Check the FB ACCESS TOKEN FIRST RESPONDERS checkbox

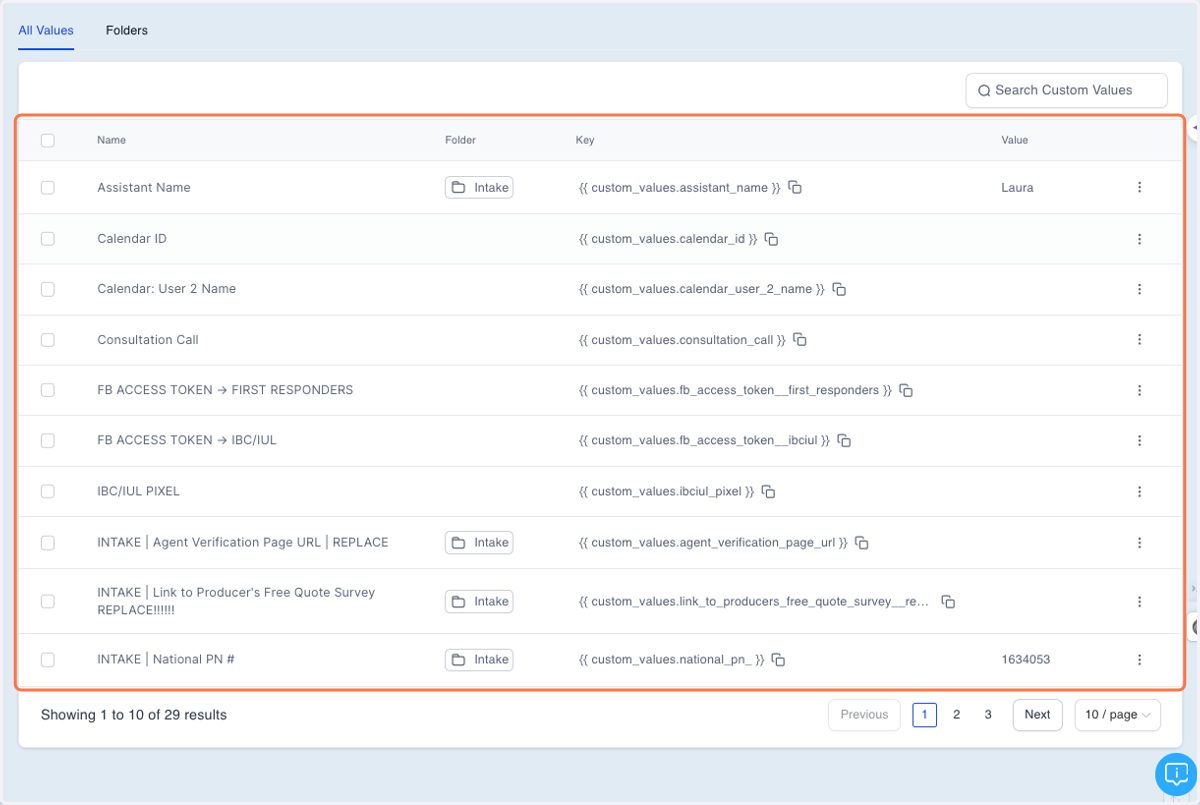47,390
